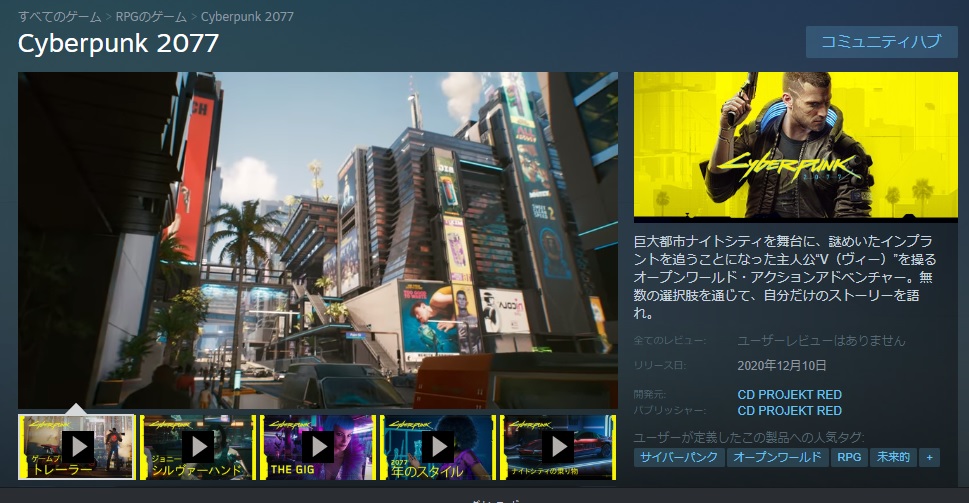Select the オープンワールド tag
This screenshot has height=503, width=969.
(x=777, y=457)
